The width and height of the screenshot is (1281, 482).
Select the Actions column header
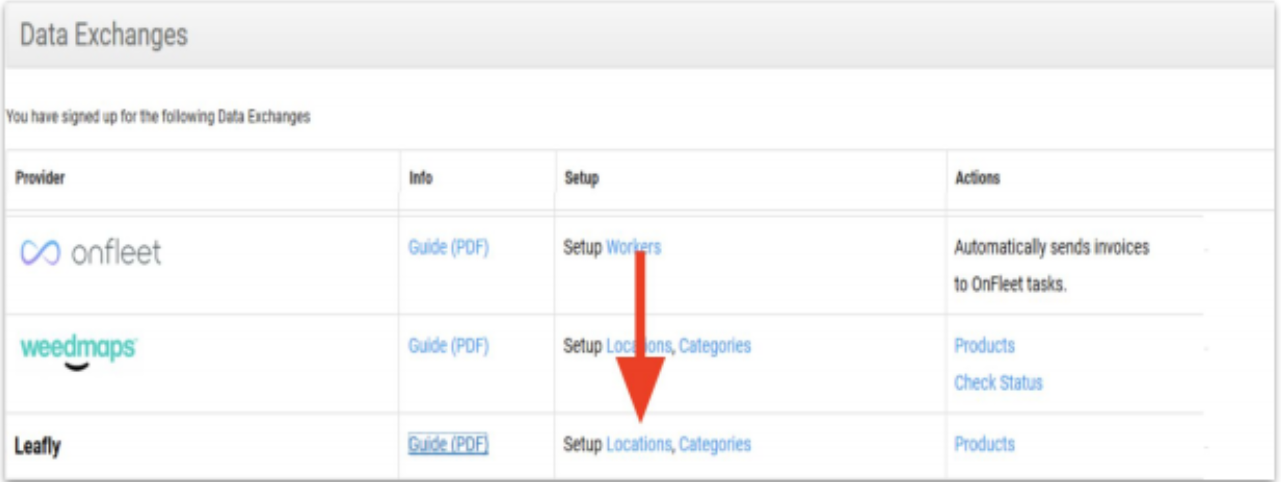(977, 178)
